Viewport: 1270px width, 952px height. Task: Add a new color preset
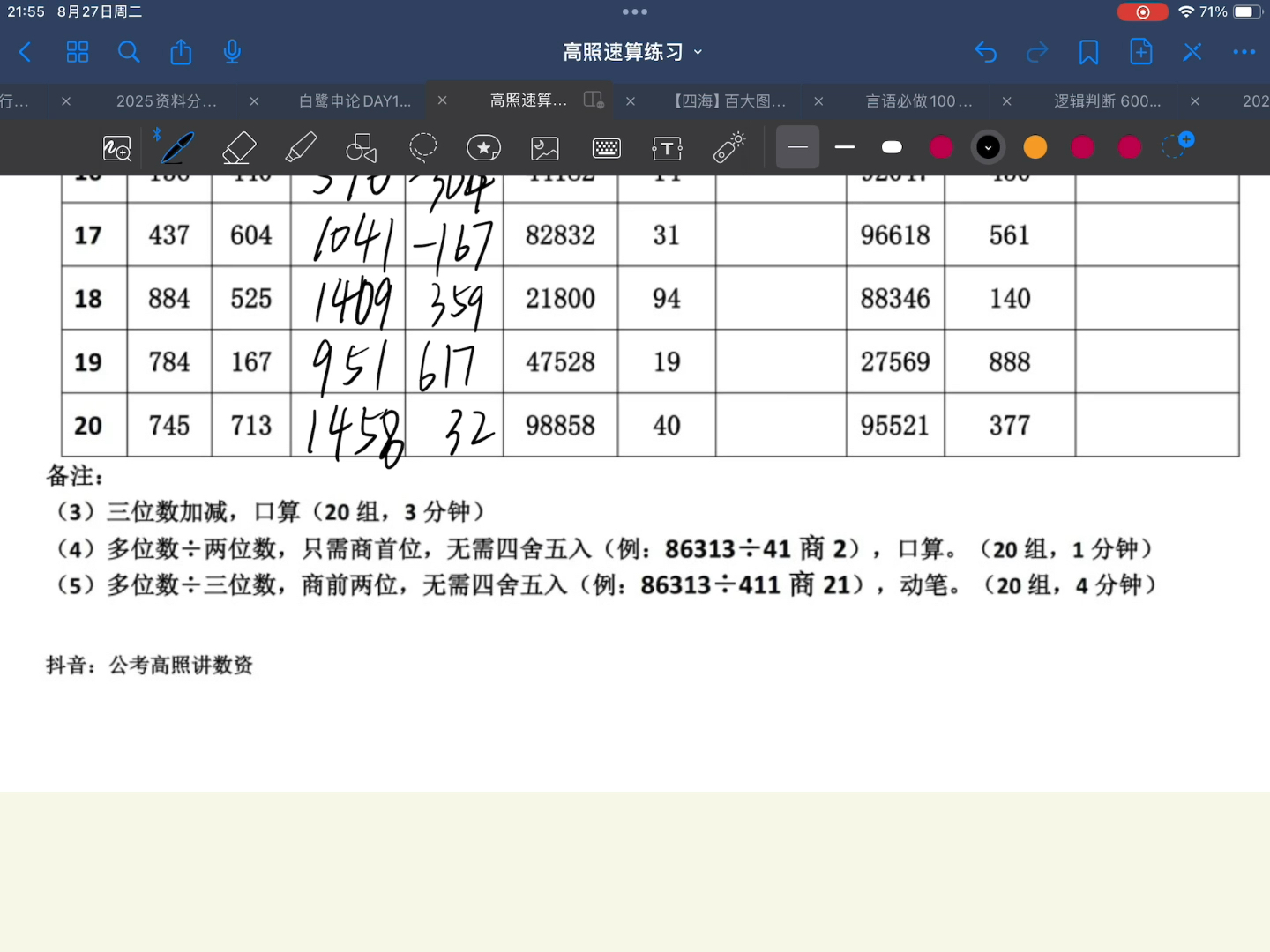(x=1177, y=145)
